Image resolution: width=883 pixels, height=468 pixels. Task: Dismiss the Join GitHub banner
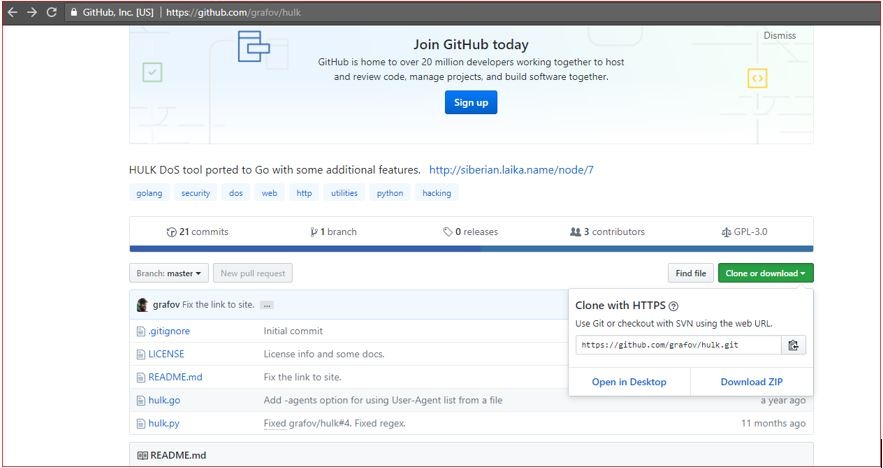tap(779, 35)
